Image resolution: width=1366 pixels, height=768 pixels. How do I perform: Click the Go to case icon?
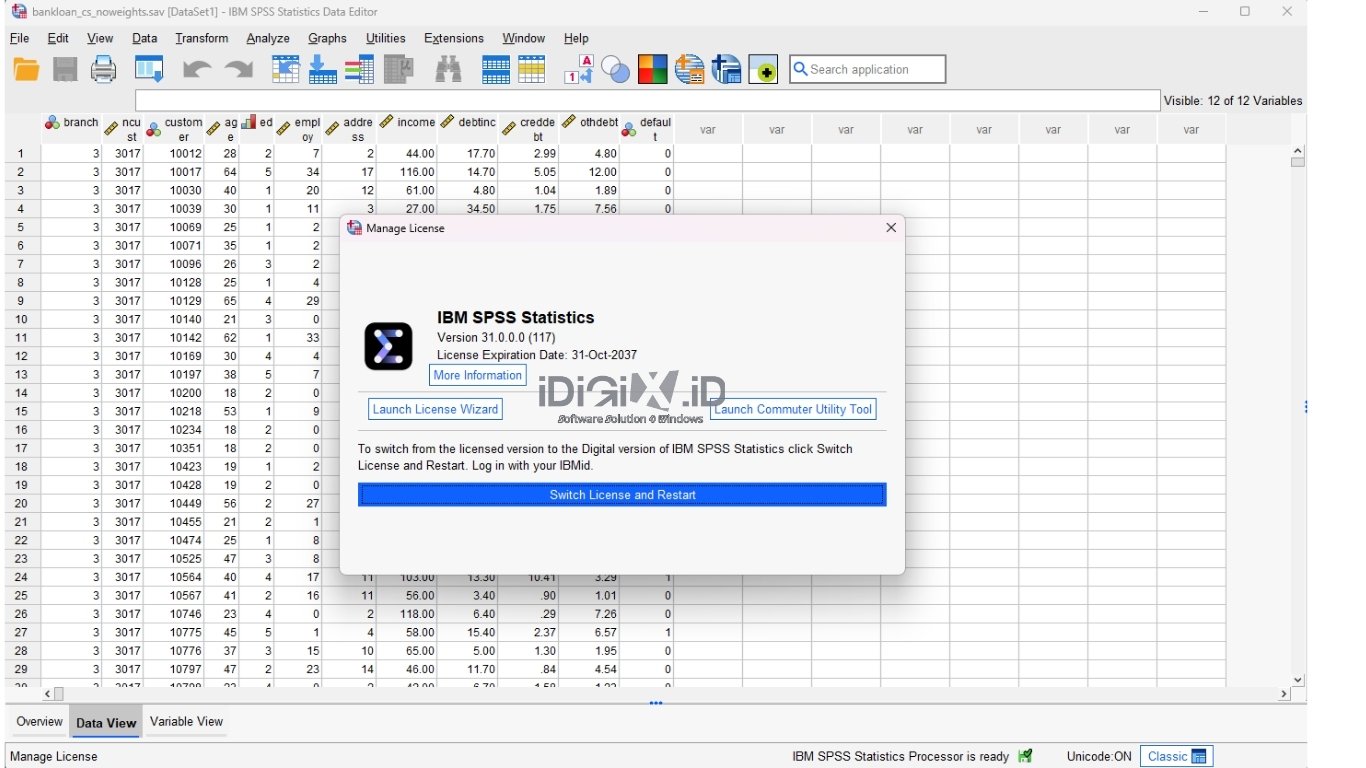pyautogui.click(x=287, y=69)
